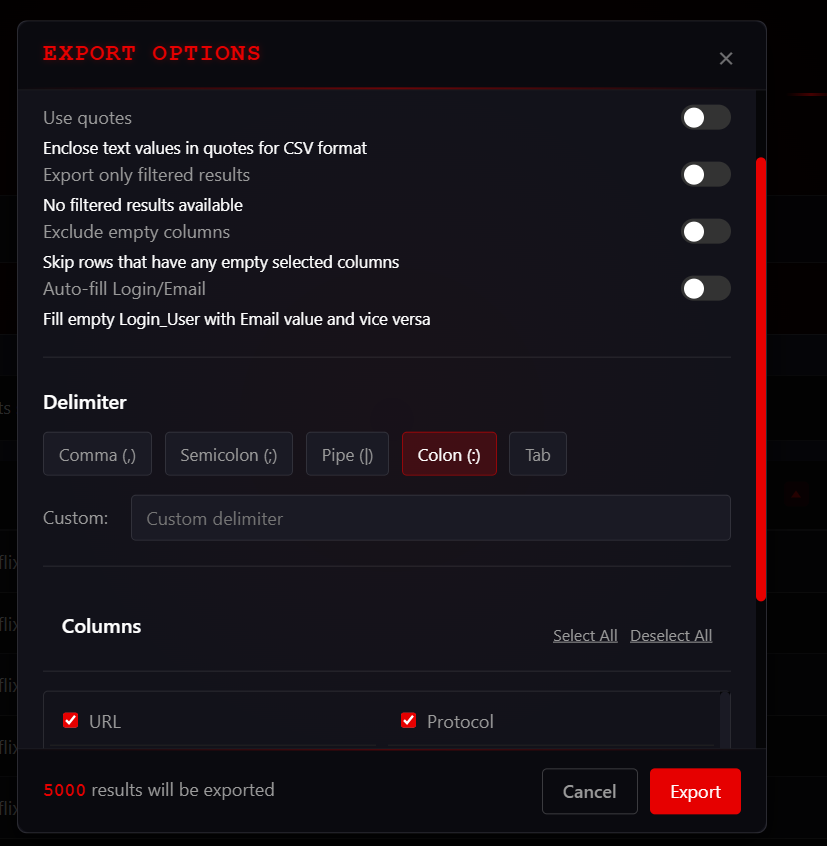This screenshot has width=827, height=846.
Task: Click the red vertical scrollbar thumb
Action: coord(761,379)
